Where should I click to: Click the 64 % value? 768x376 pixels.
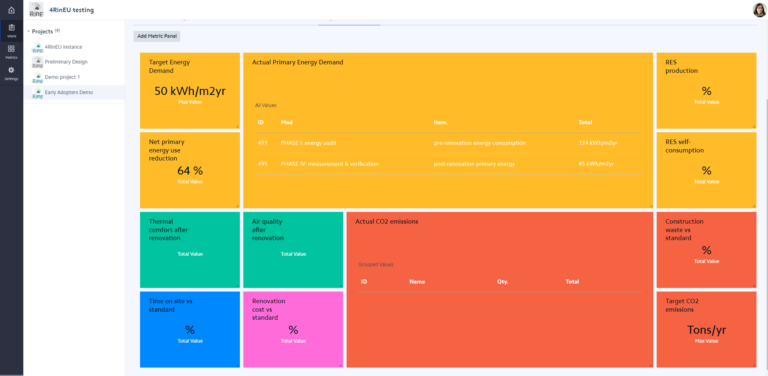[190, 171]
